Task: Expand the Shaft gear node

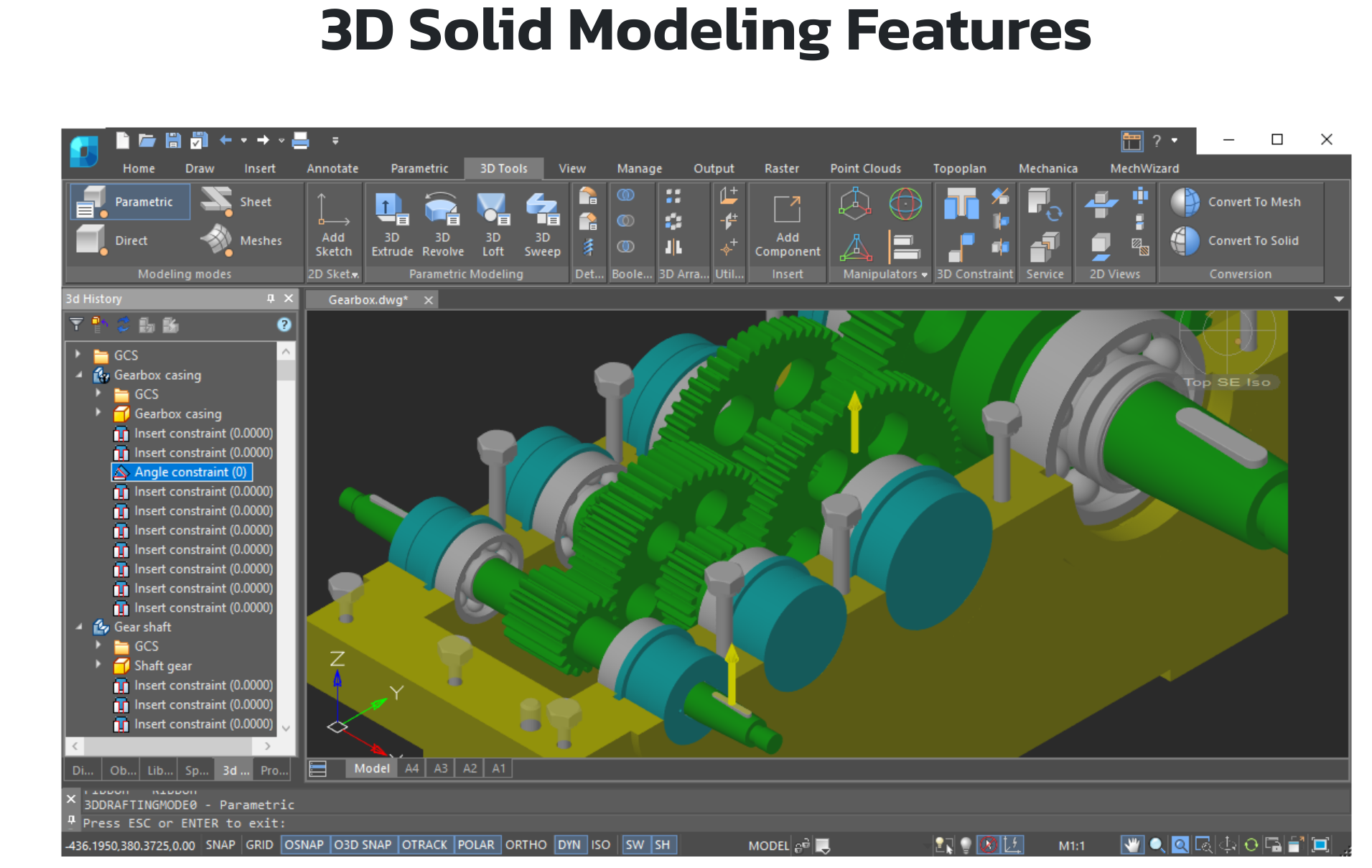Action: click(x=98, y=665)
